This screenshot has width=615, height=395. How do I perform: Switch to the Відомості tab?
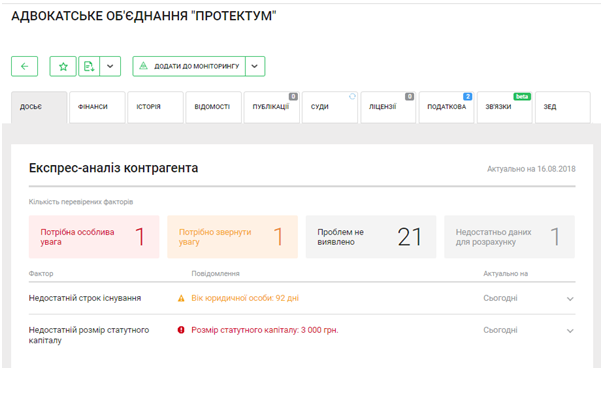pyautogui.click(x=214, y=107)
